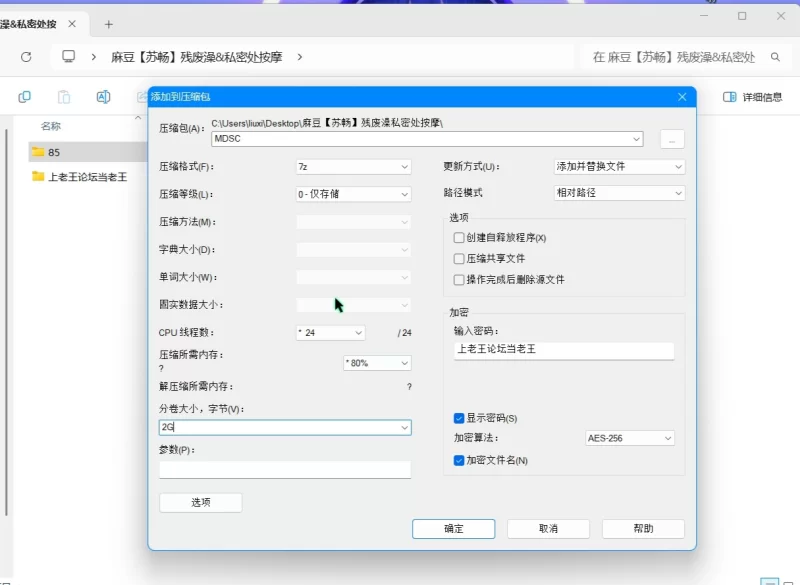Click the folder name in address breadcrumb
This screenshot has width=800, height=585.
pos(196,57)
